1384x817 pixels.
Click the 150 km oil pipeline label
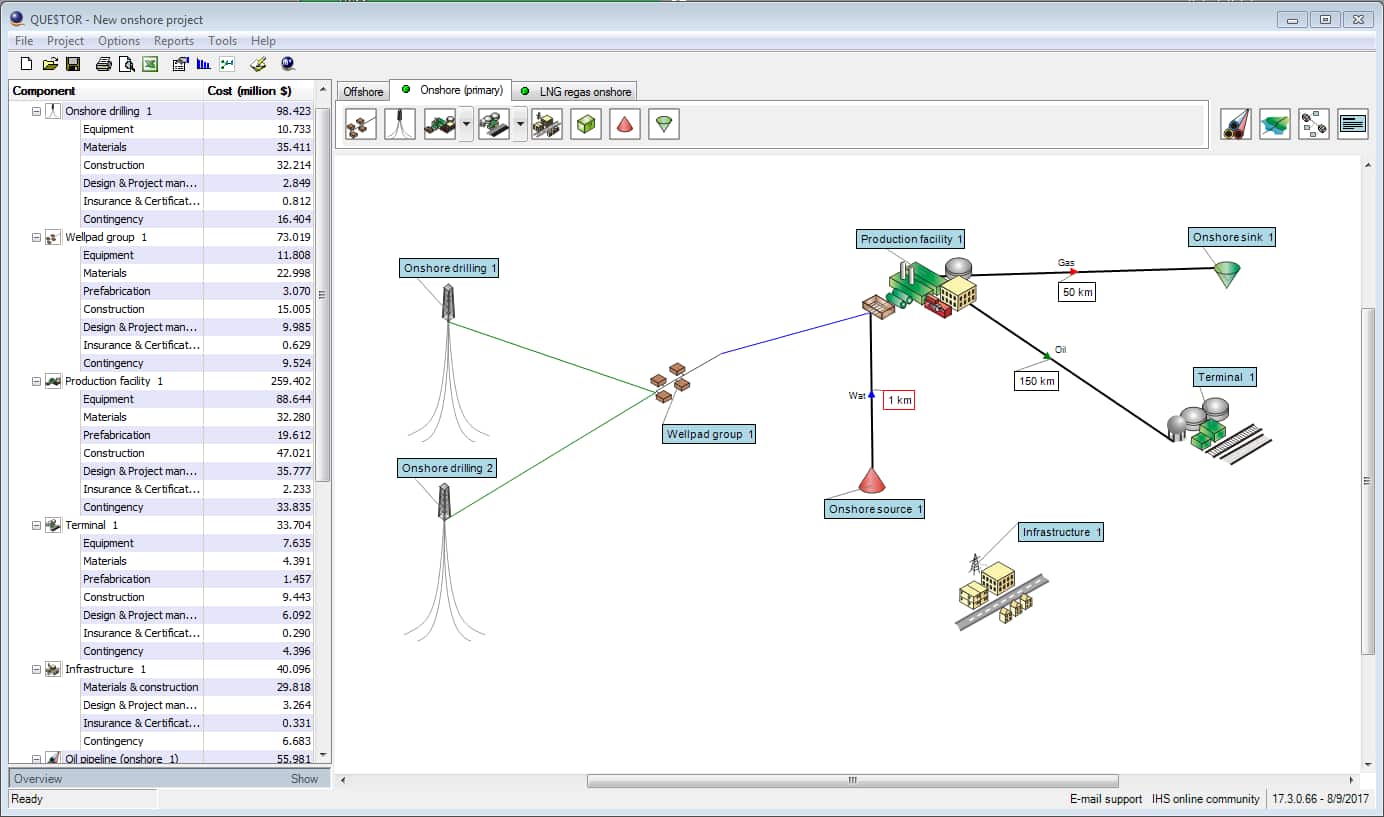[1036, 381]
